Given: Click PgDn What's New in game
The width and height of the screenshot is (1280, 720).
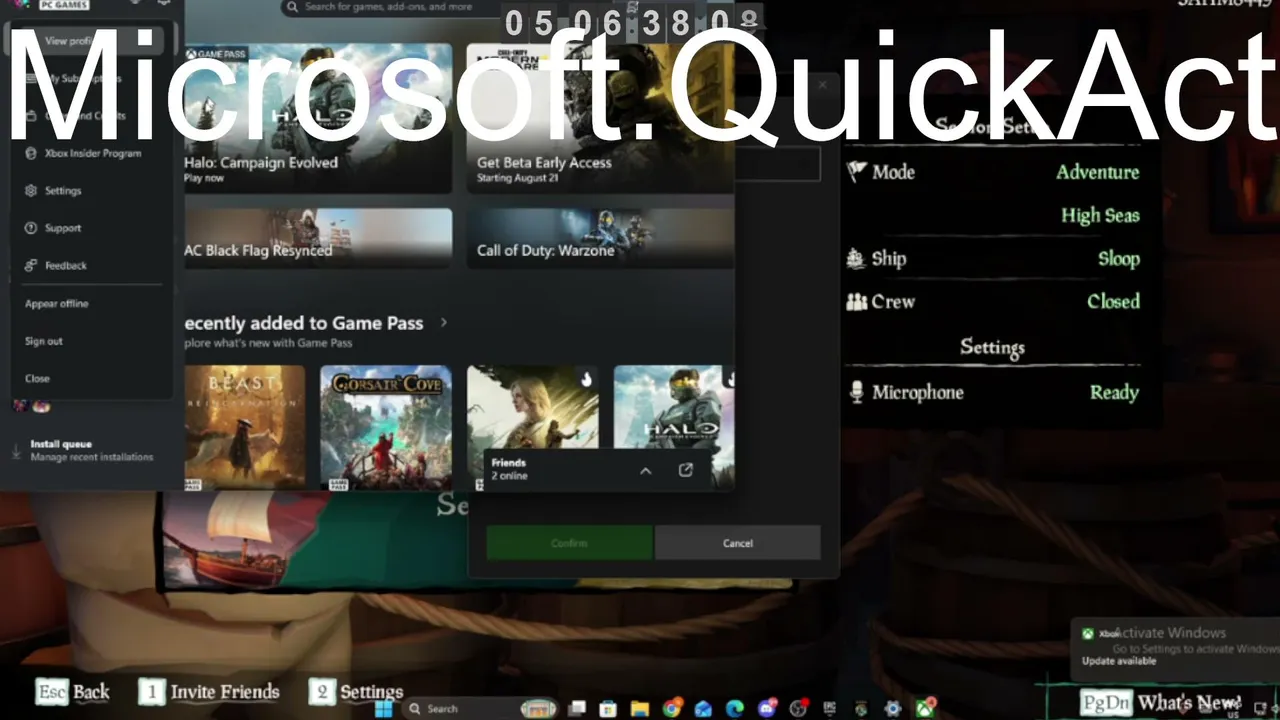Looking at the screenshot, I should (x=1161, y=704).
